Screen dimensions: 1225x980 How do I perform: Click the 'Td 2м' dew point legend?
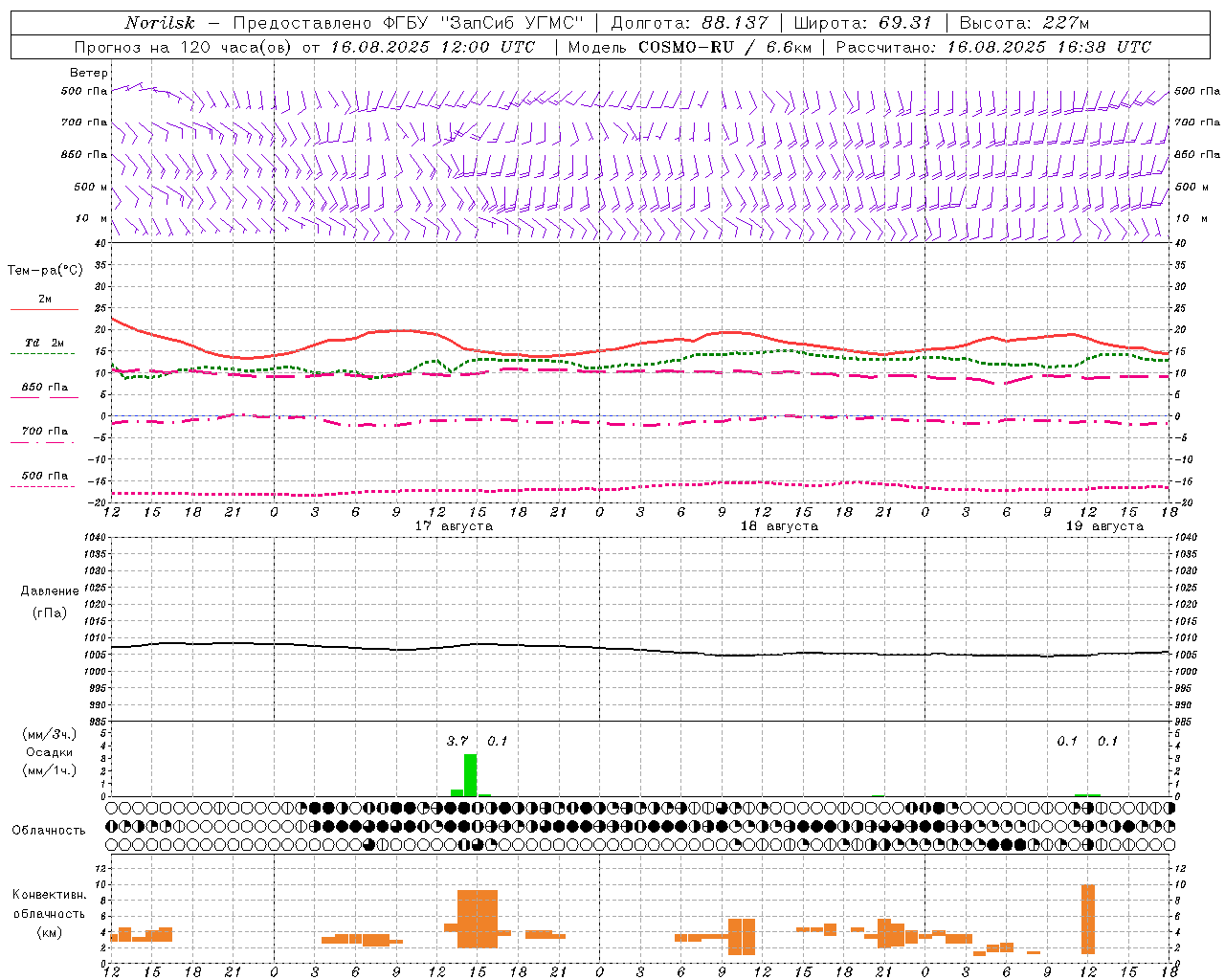[x=44, y=343]
